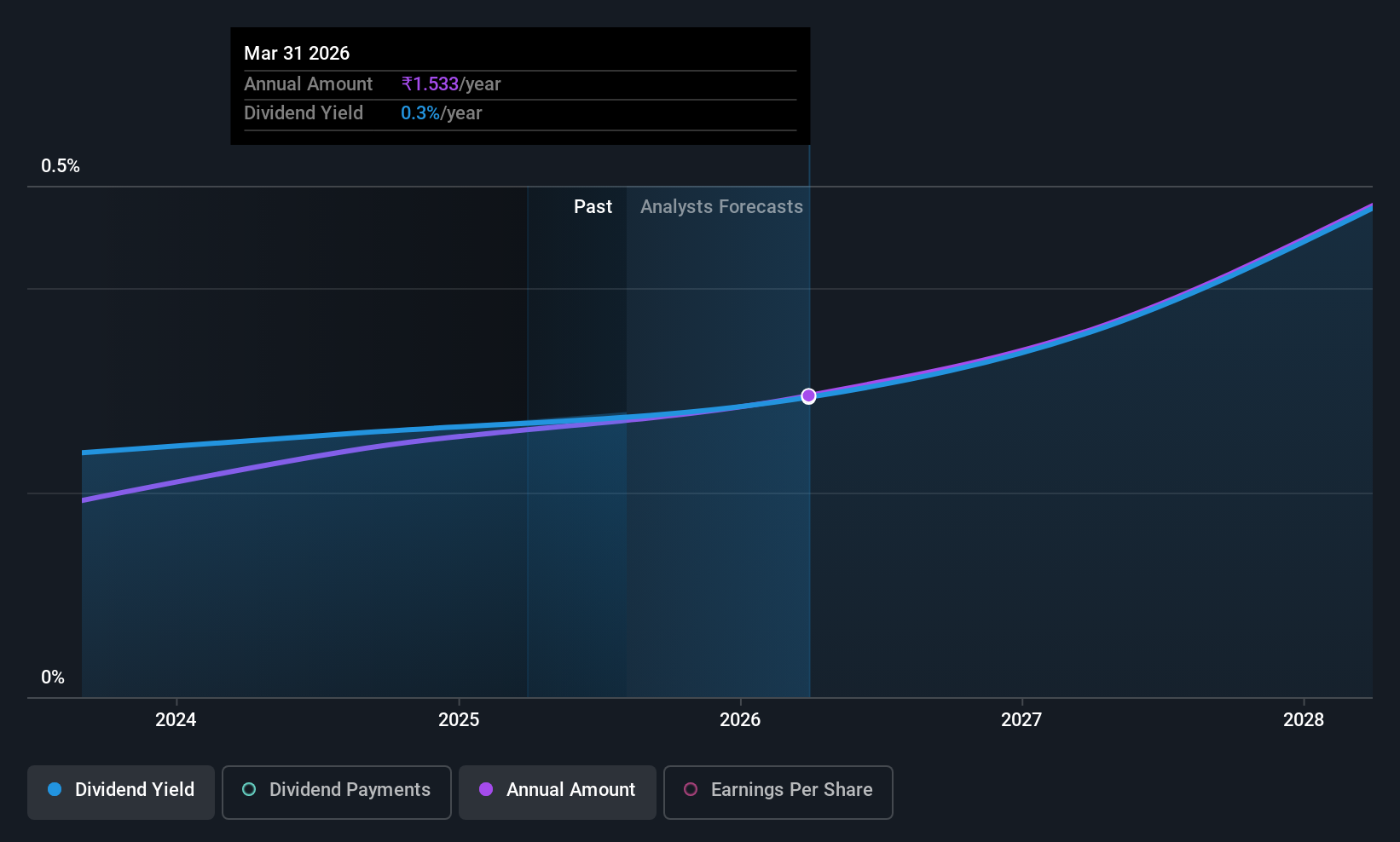Screen dimensions: 1400x842
Task: Click the Past region label
Action: (x=593, y=206)
